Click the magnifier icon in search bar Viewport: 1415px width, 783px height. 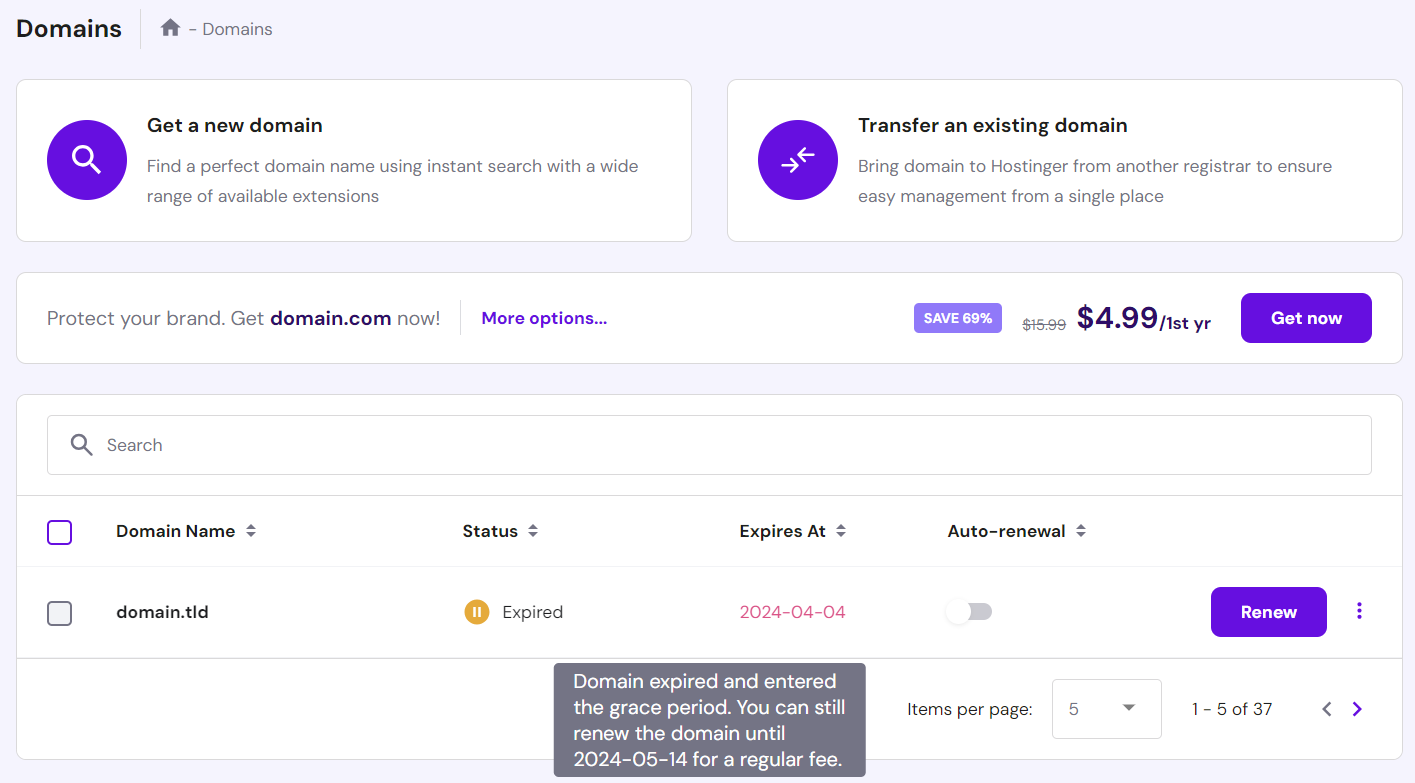82,445
